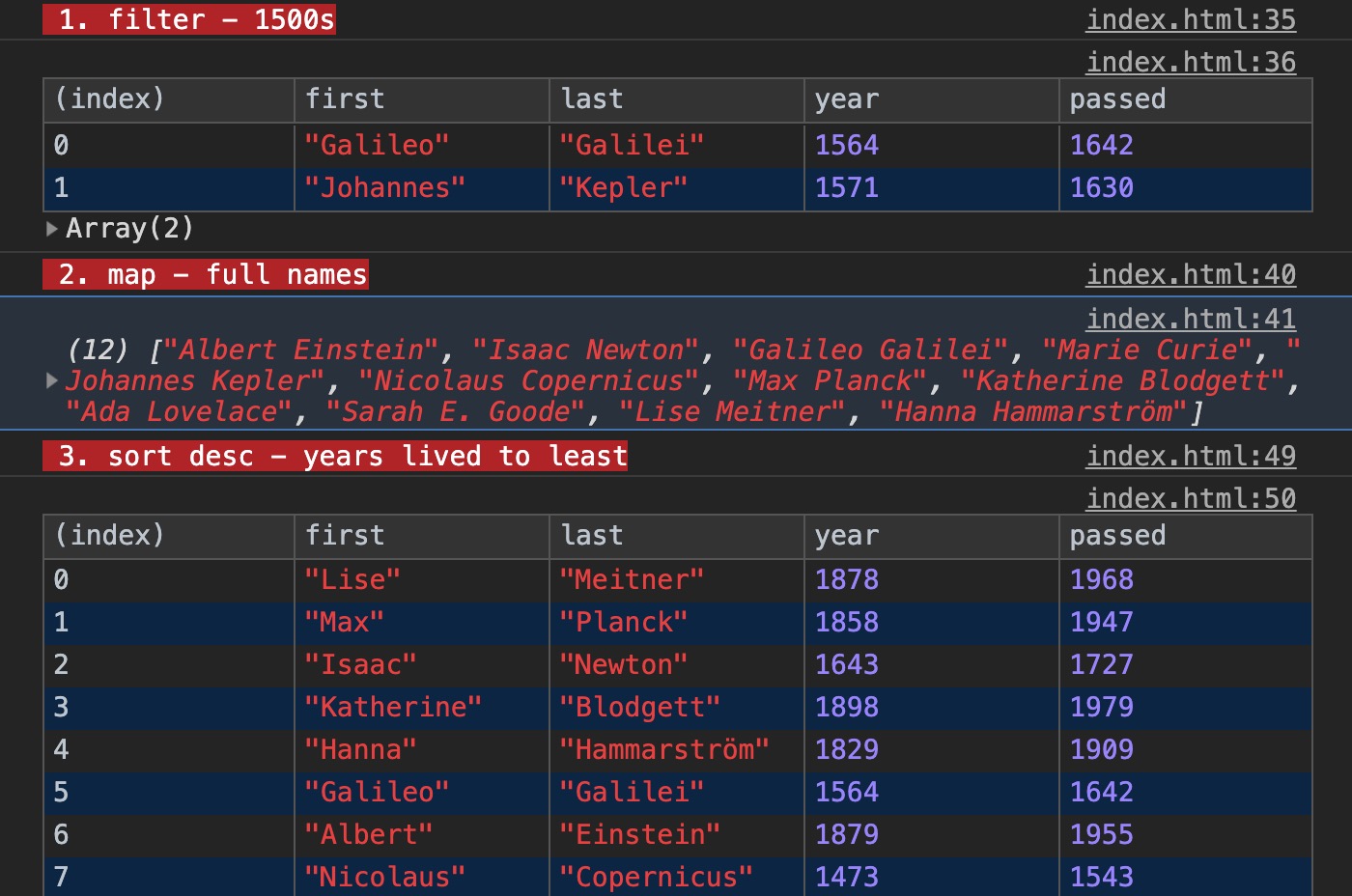Click the "Lise" first name cell
The height and width of the screenshot is (896, 1352).
pos(421,579)
